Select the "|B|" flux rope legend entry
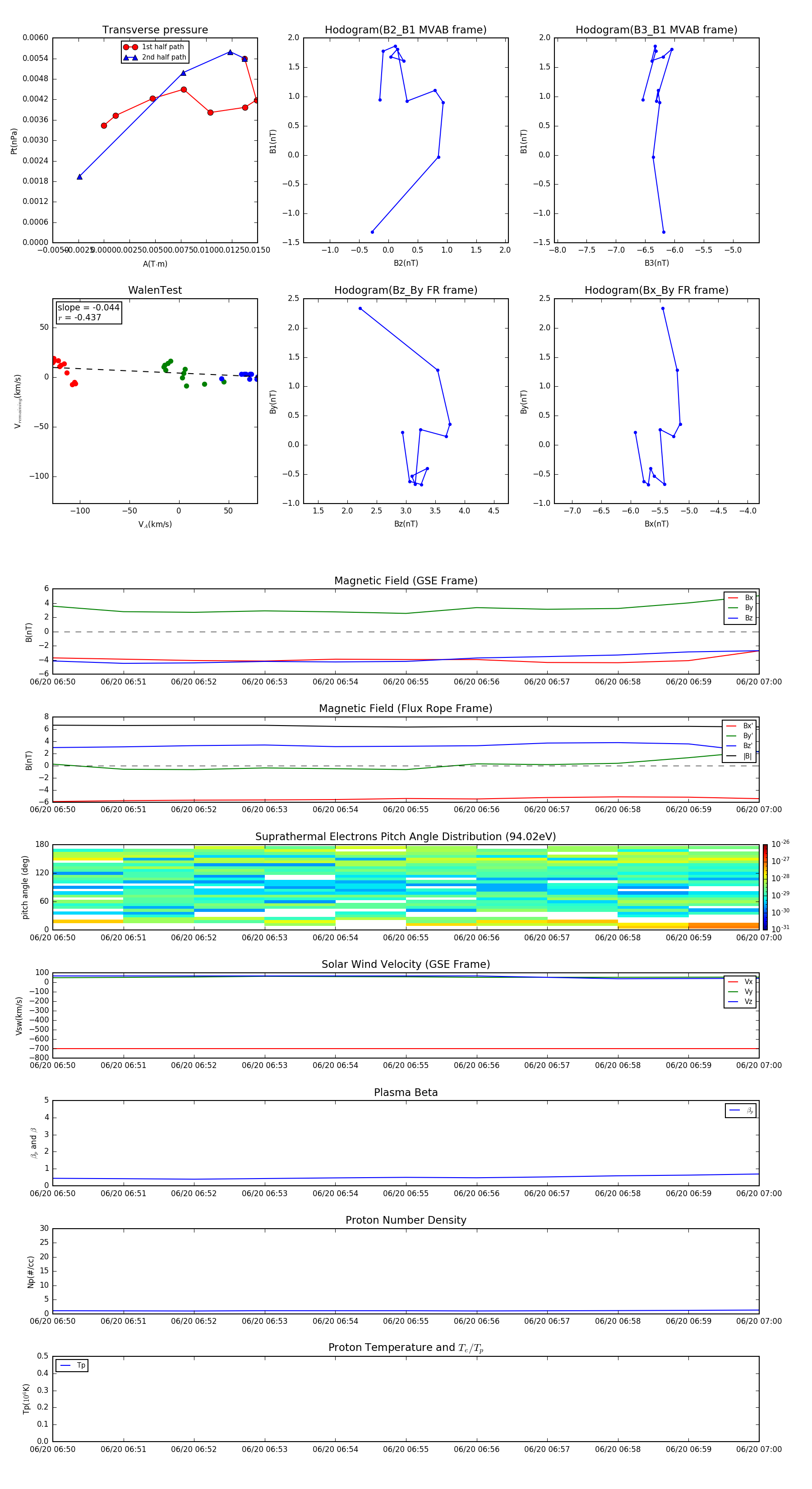812x1489 pixels. click(x=740, y=756)
